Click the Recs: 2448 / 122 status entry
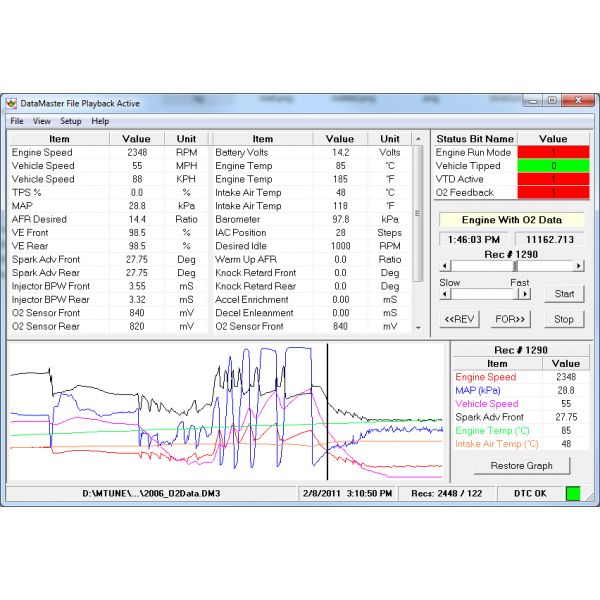The height and width of the screenshot is (600, 600). 447,493
